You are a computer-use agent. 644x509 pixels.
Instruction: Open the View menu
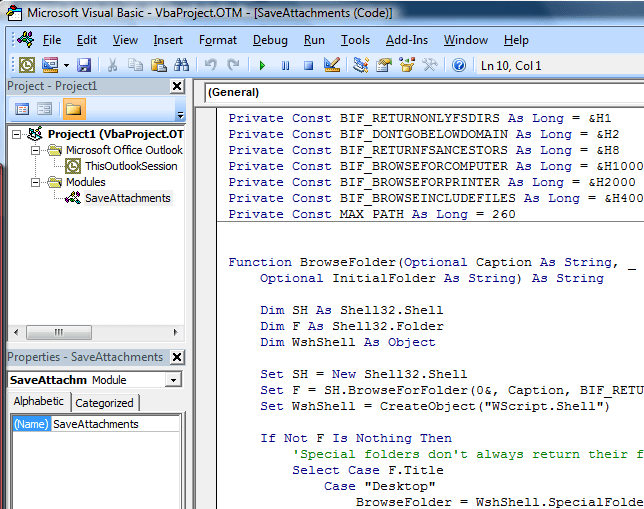(125, 40)
